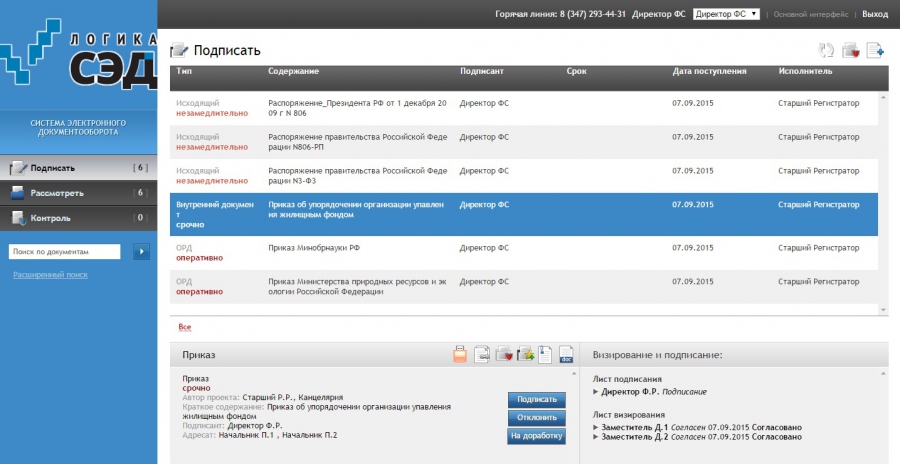Click the На доработку button
This screenshot has width=900, height=464.
pyautogui.click(x=537, y=436)
